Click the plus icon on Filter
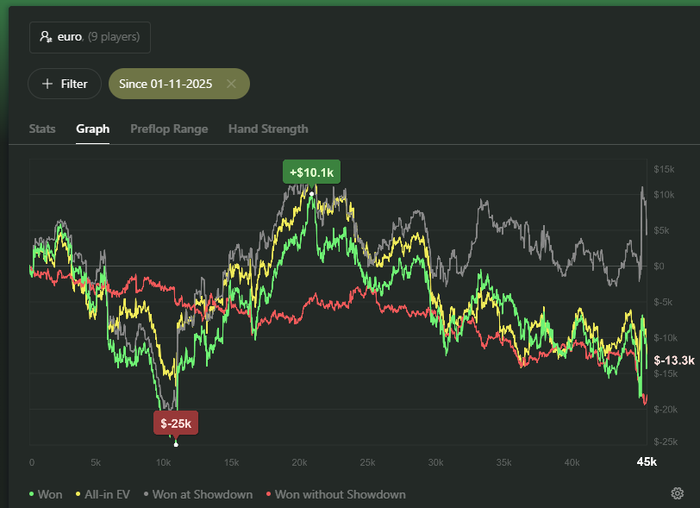The width and height of the screenshot is (700, 508). pyautogui.click(x=47, y=84)
